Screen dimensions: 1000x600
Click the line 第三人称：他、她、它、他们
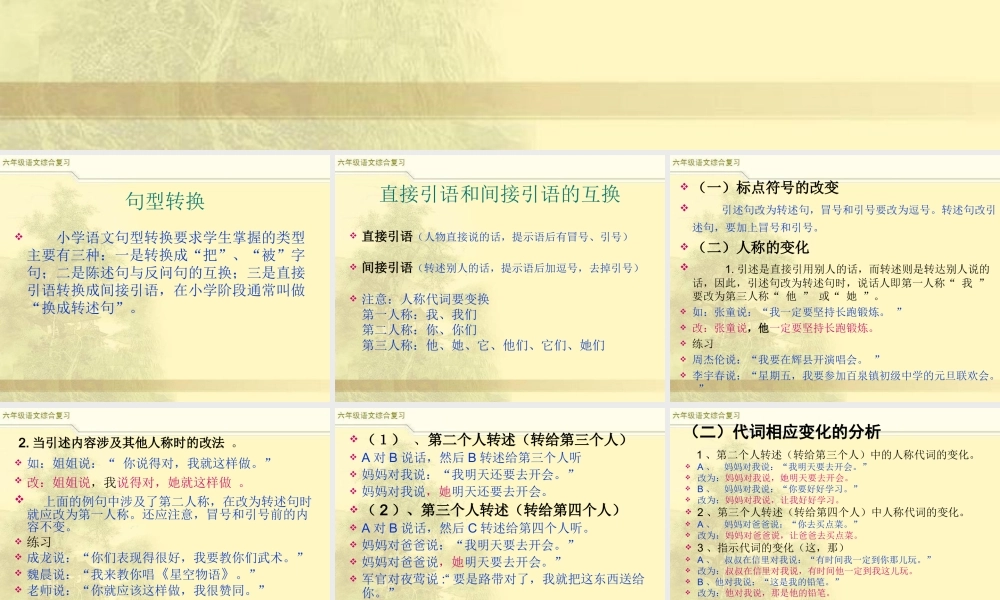coord(483,345)
